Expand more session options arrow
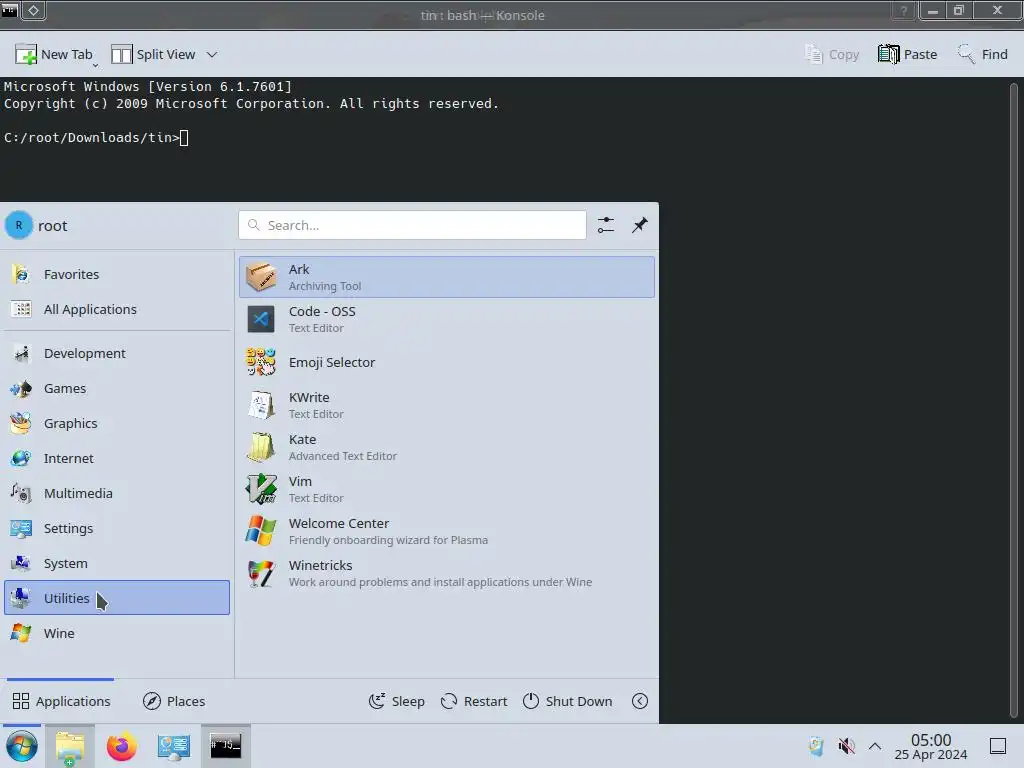Viewport: 1024px width, 768px height. tap(640, 701)
